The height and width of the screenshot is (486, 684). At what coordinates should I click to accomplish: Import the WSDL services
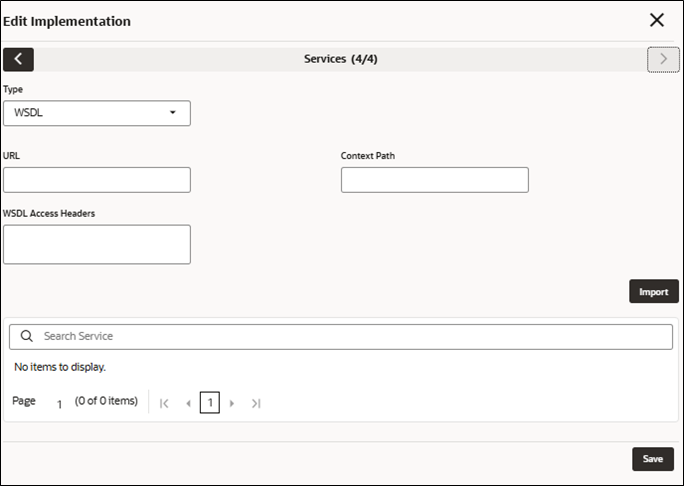pos(653,291)
